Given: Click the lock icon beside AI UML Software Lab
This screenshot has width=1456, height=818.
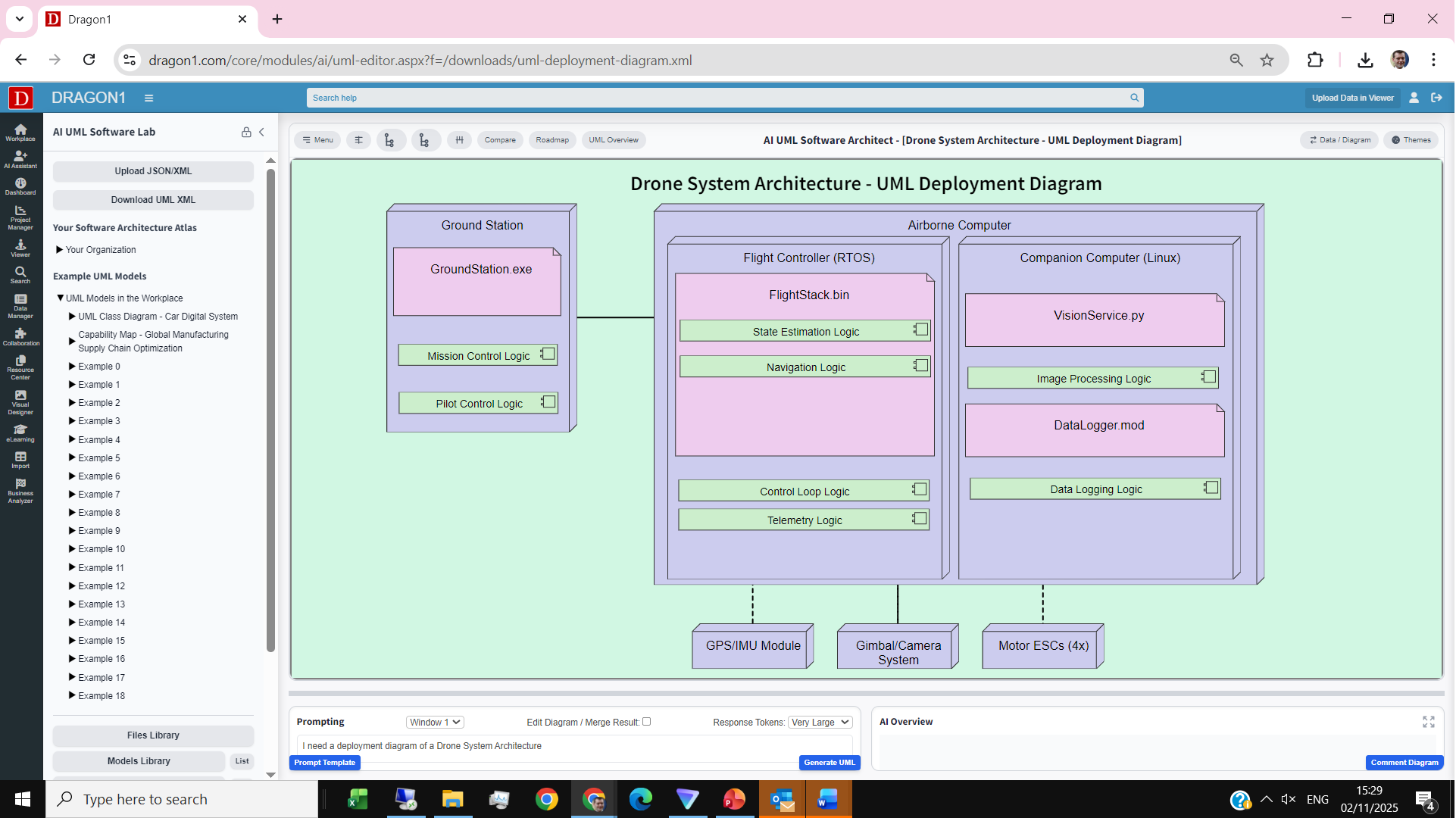Looking at the screenshot, I should [246, 132].
